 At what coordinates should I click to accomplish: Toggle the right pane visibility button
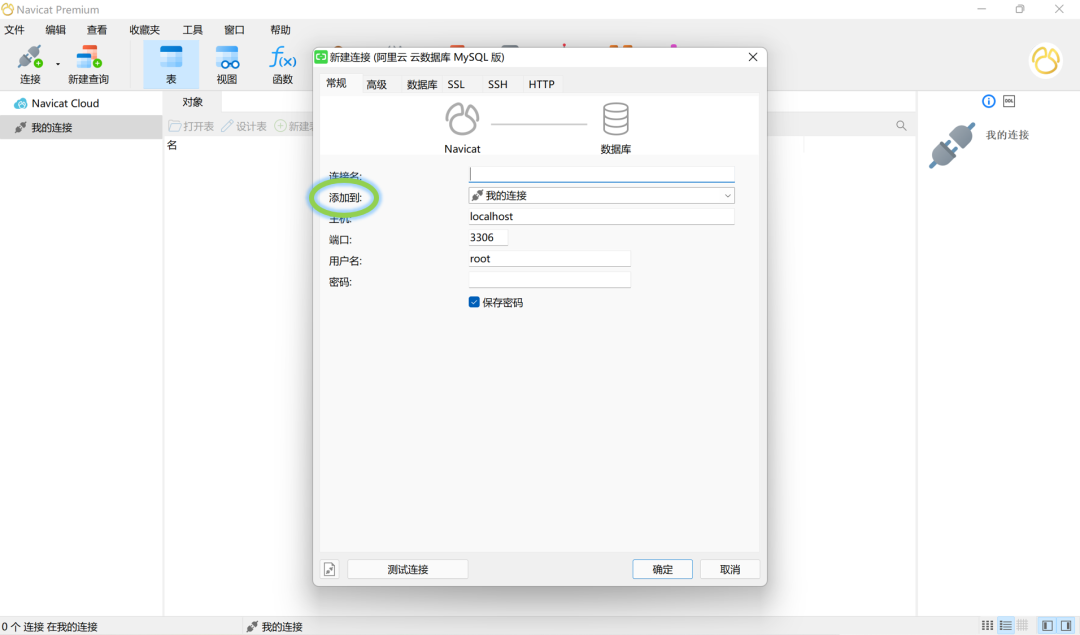click(x=1066, y=625)
